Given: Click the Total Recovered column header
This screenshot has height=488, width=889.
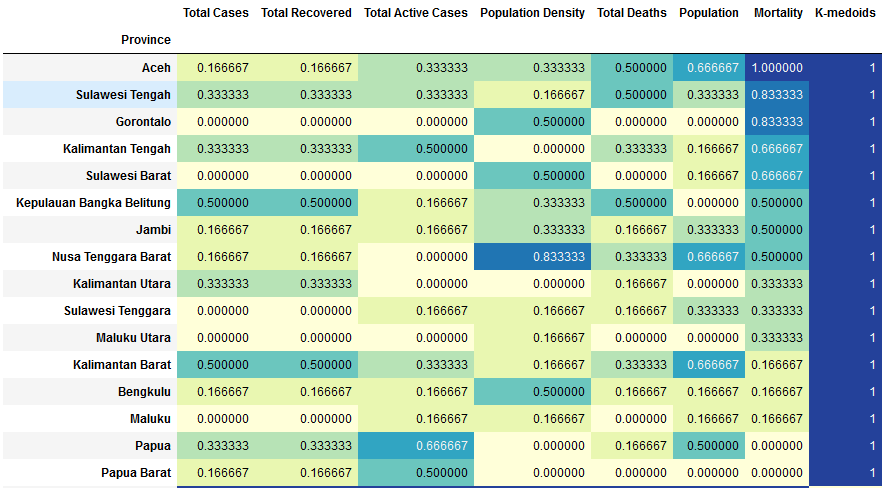Looking at the screenshot, I should [306, 13].
